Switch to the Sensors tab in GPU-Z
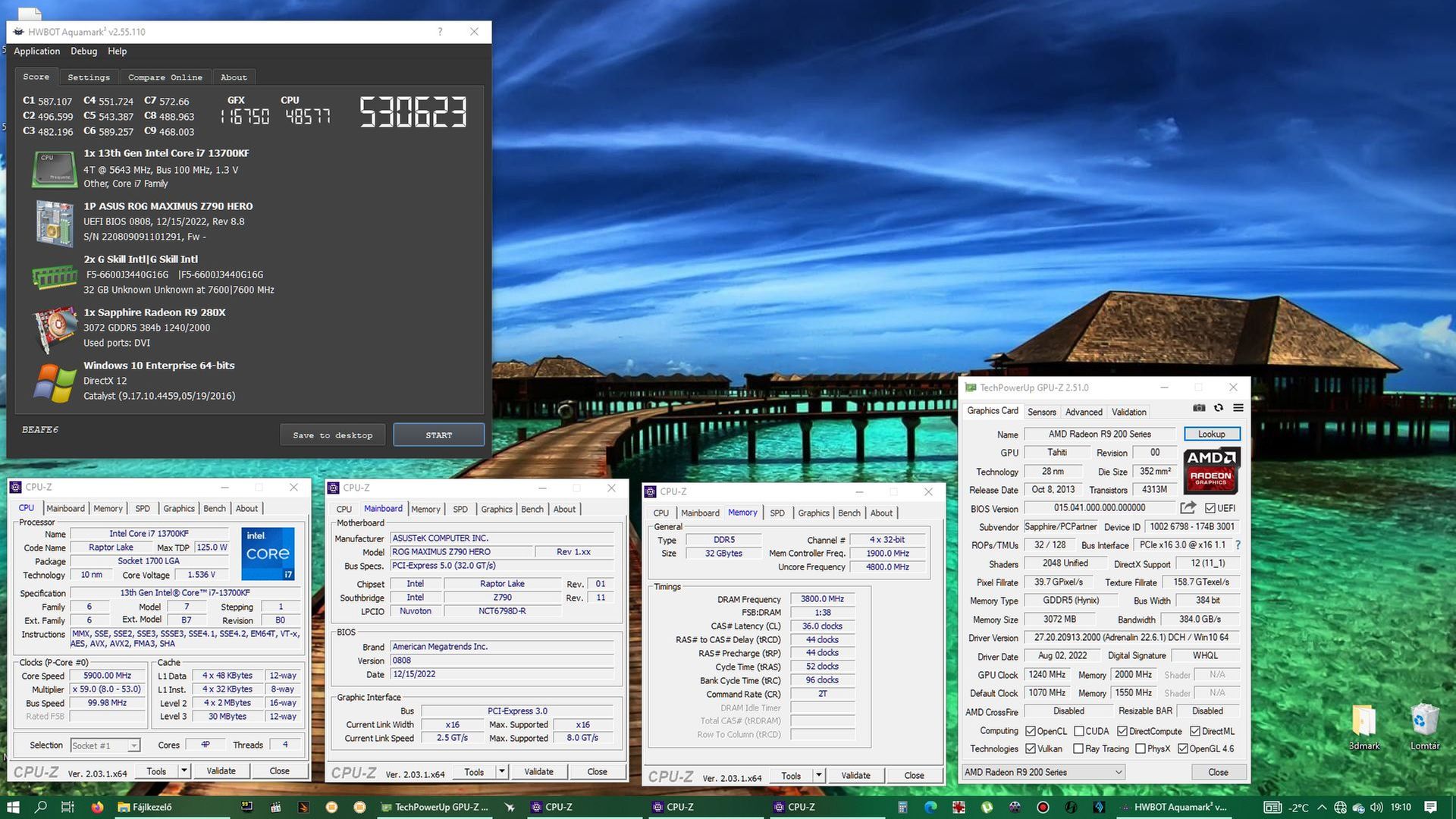 coord(1041,412)
